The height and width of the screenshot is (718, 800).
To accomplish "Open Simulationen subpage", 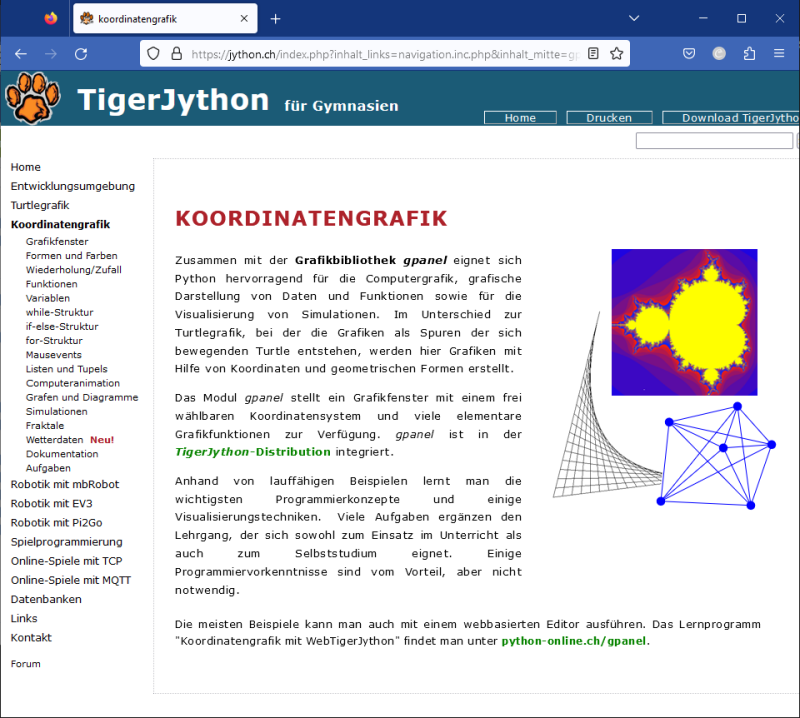I will coord(57,411).
